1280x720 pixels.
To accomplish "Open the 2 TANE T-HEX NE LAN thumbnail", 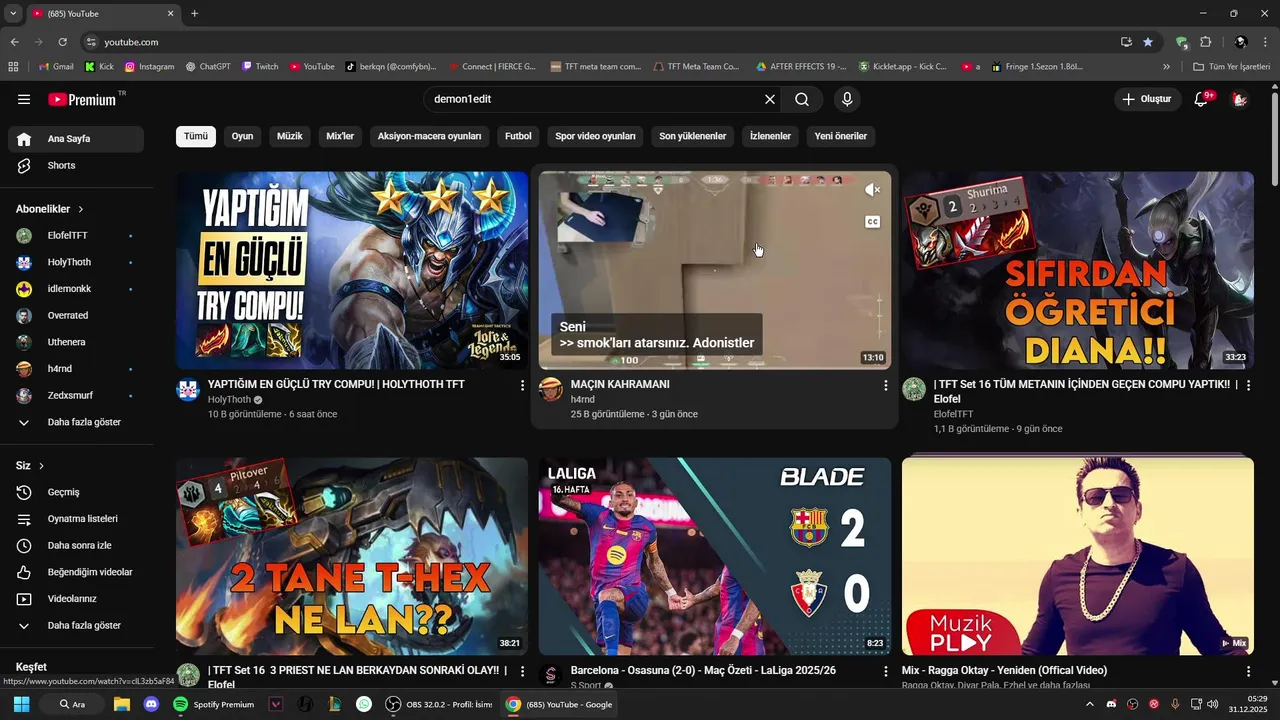I will point(352,556).
